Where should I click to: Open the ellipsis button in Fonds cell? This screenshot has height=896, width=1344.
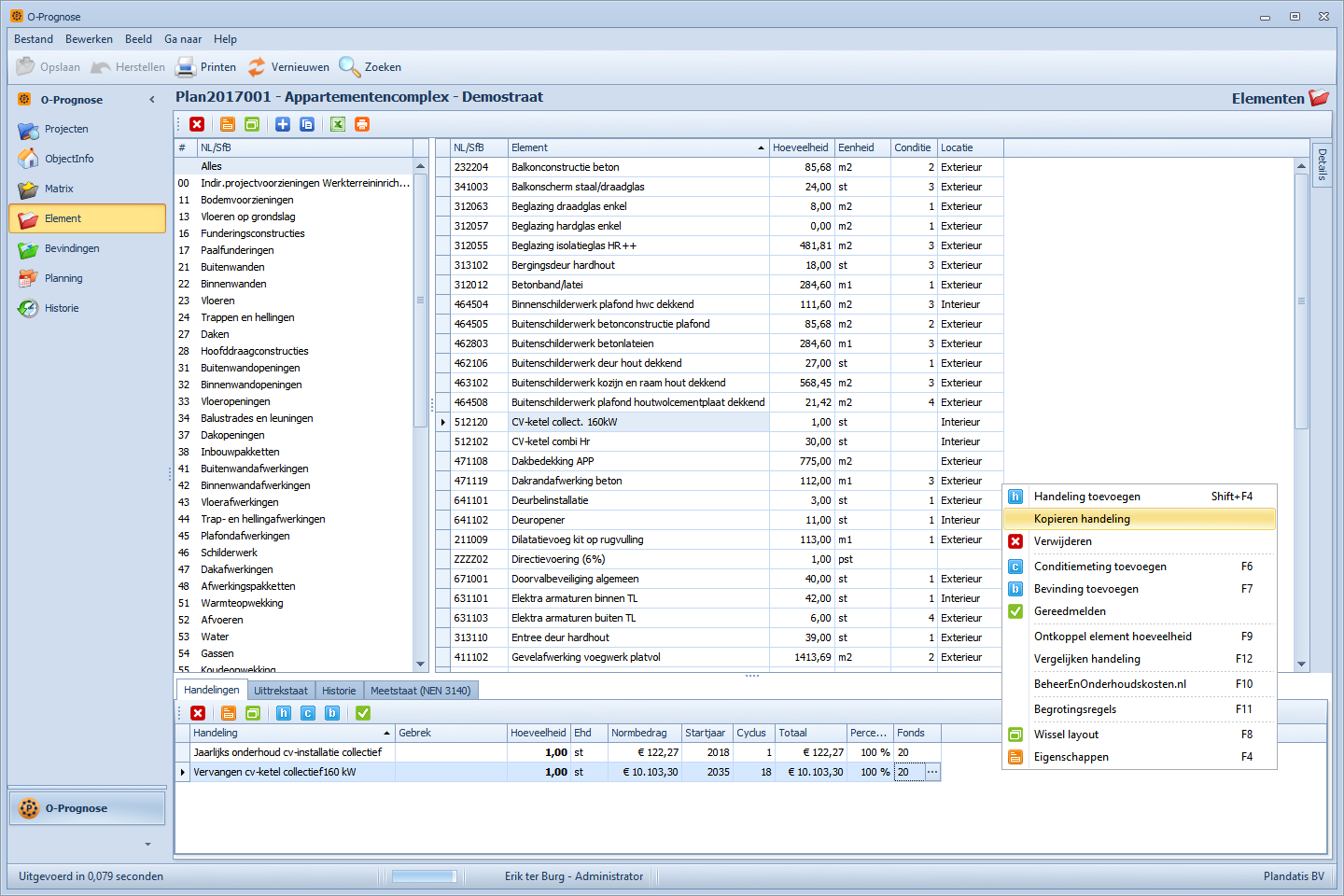point(931,772)
